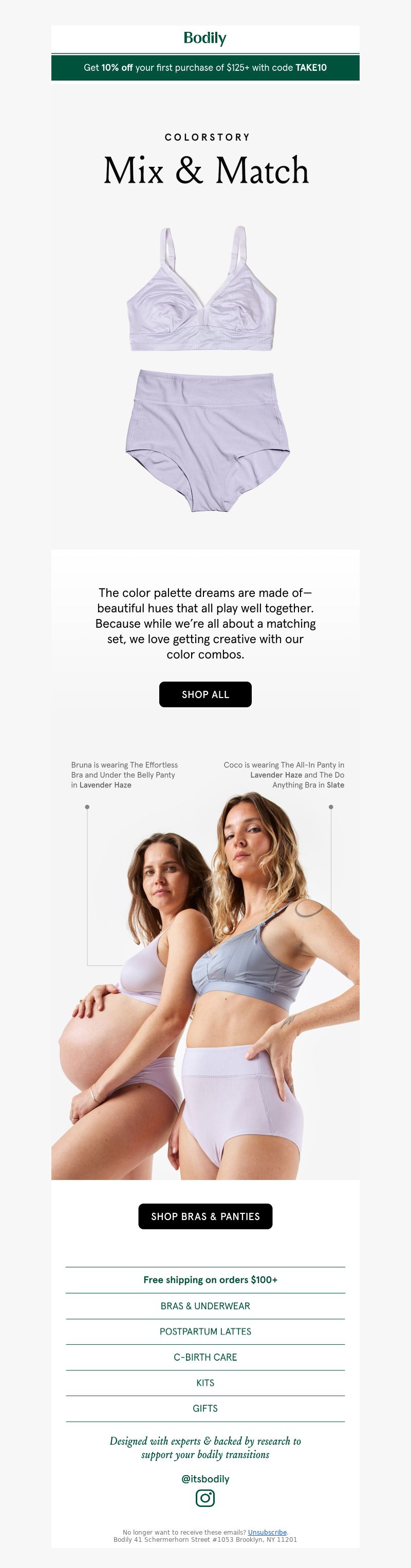The height and width of the screenshot is (1568, 411).
Task: Click the lavender high-waist panty image
Action: (x=207, y=440)
